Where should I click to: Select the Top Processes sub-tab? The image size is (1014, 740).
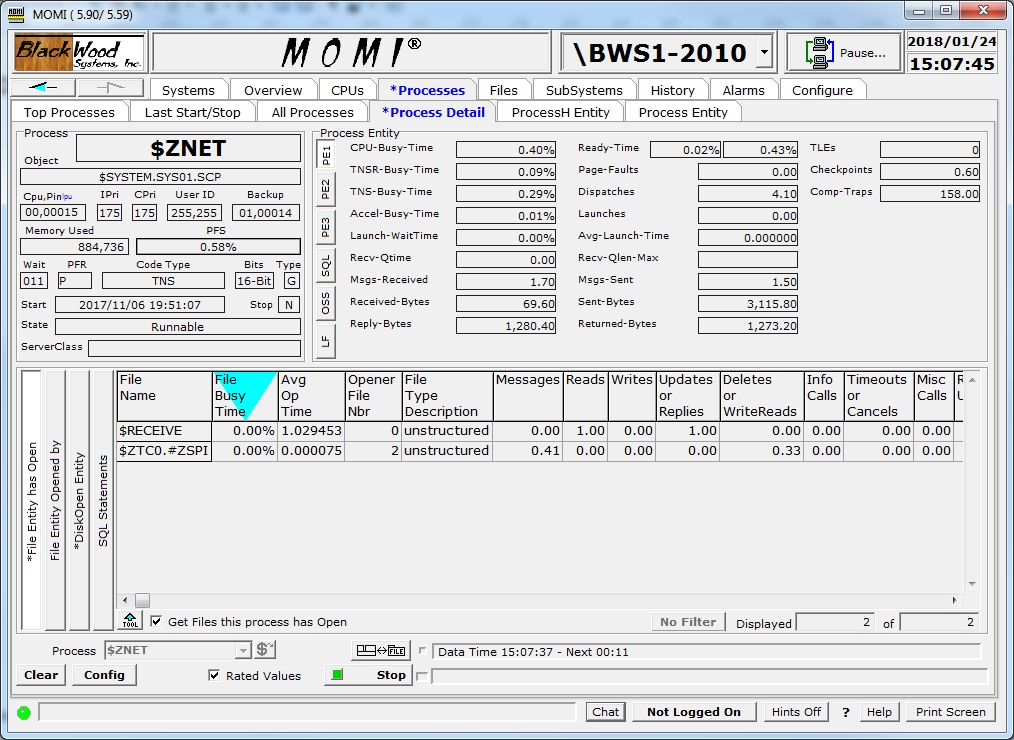(69, 112)
